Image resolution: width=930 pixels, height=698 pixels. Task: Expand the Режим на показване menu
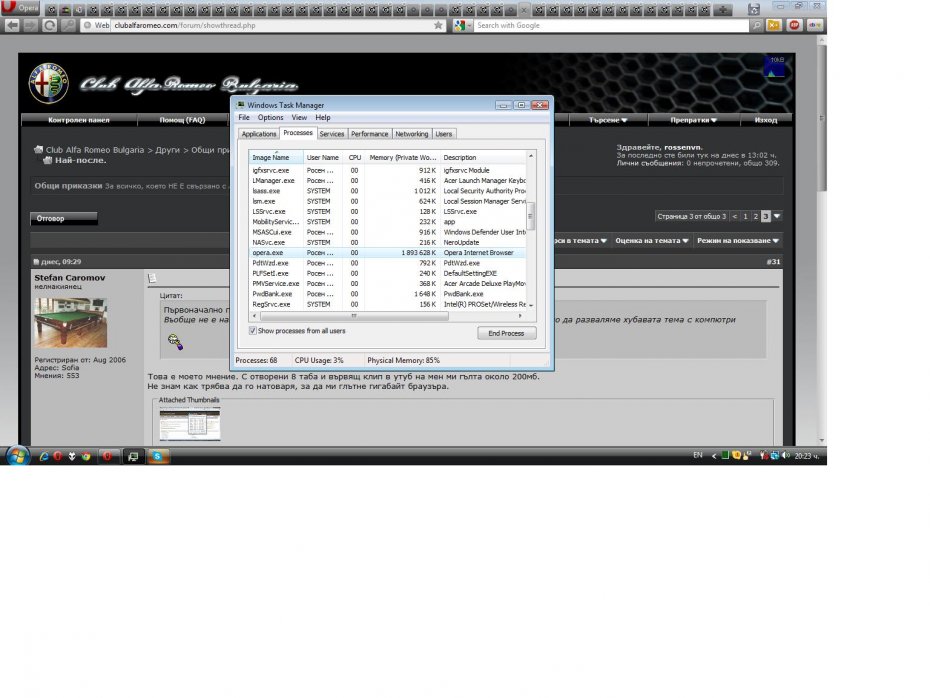[x=738, y=241]
